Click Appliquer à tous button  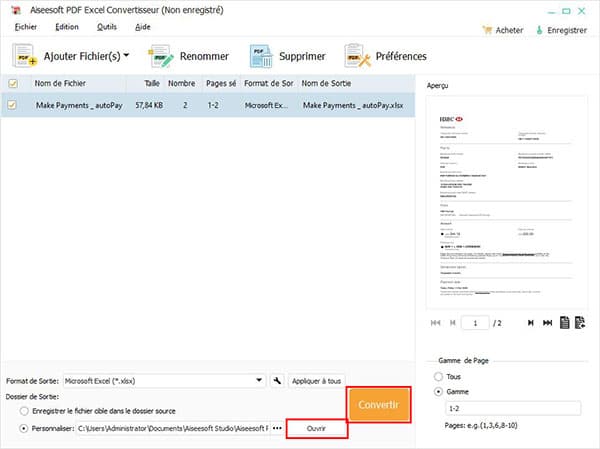pyautogui.click(x=316, y=381)
